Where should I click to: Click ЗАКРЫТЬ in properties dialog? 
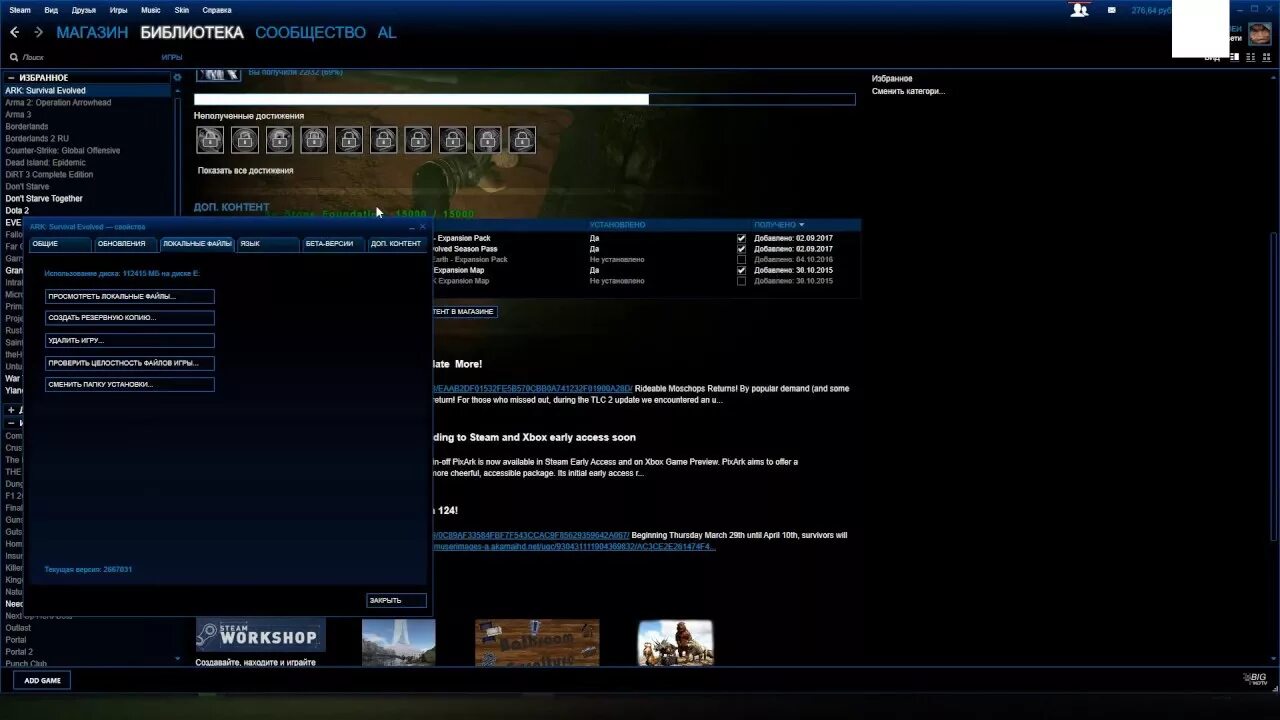[396, 600]
